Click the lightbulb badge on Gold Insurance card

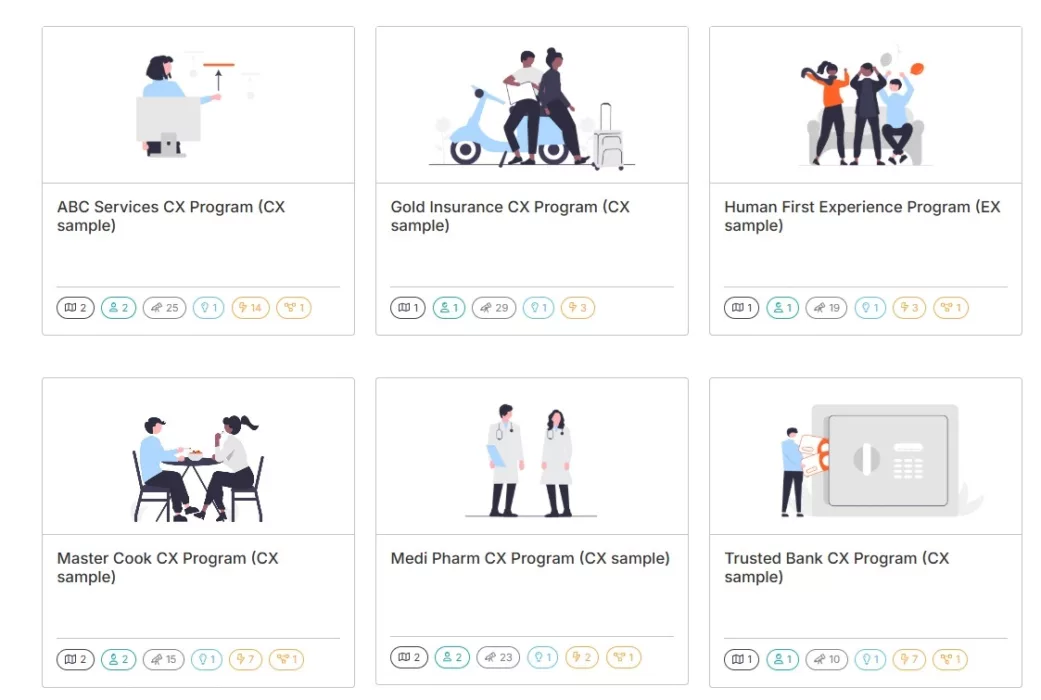538,307
